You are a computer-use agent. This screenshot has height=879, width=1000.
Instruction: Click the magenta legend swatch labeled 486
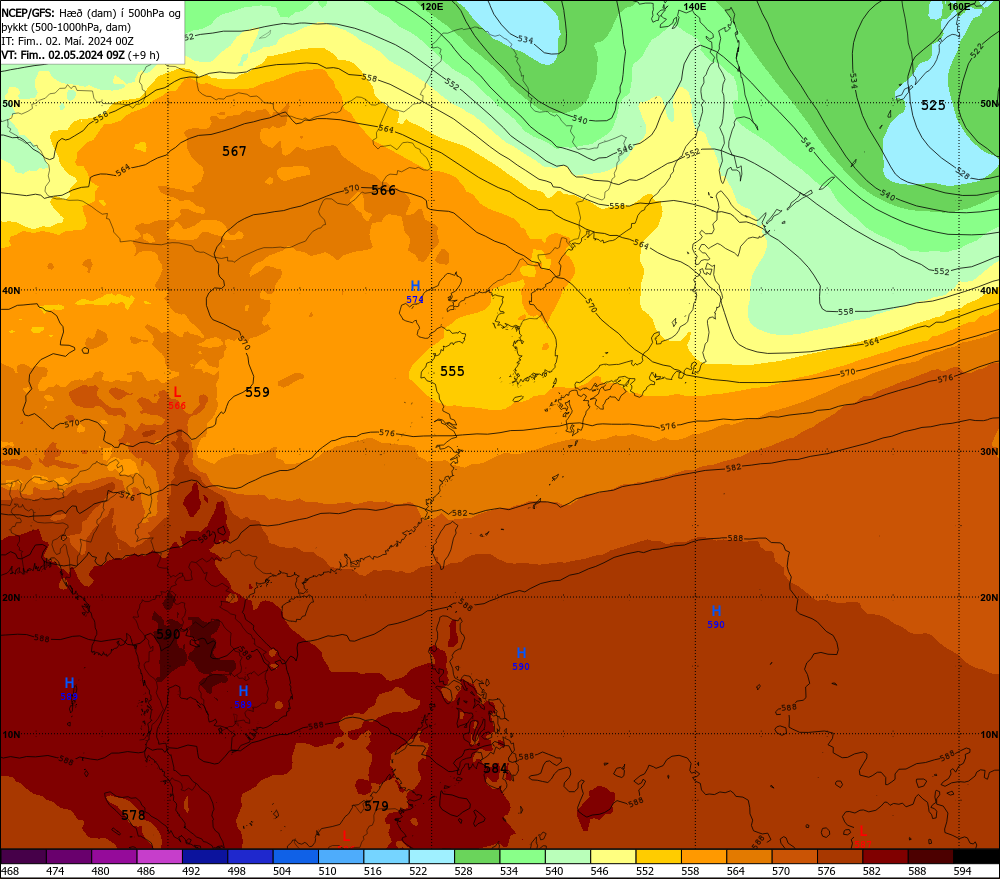click(159, 857)
